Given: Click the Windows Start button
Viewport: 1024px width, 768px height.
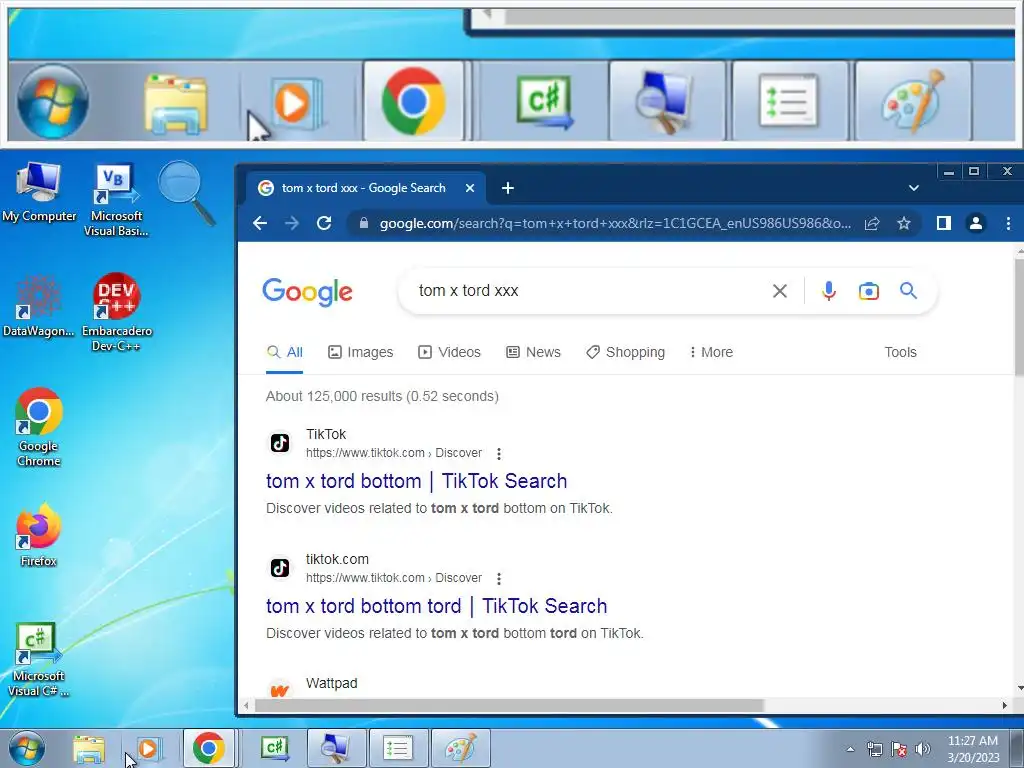Looking at the screenshot, I should 27,748.
